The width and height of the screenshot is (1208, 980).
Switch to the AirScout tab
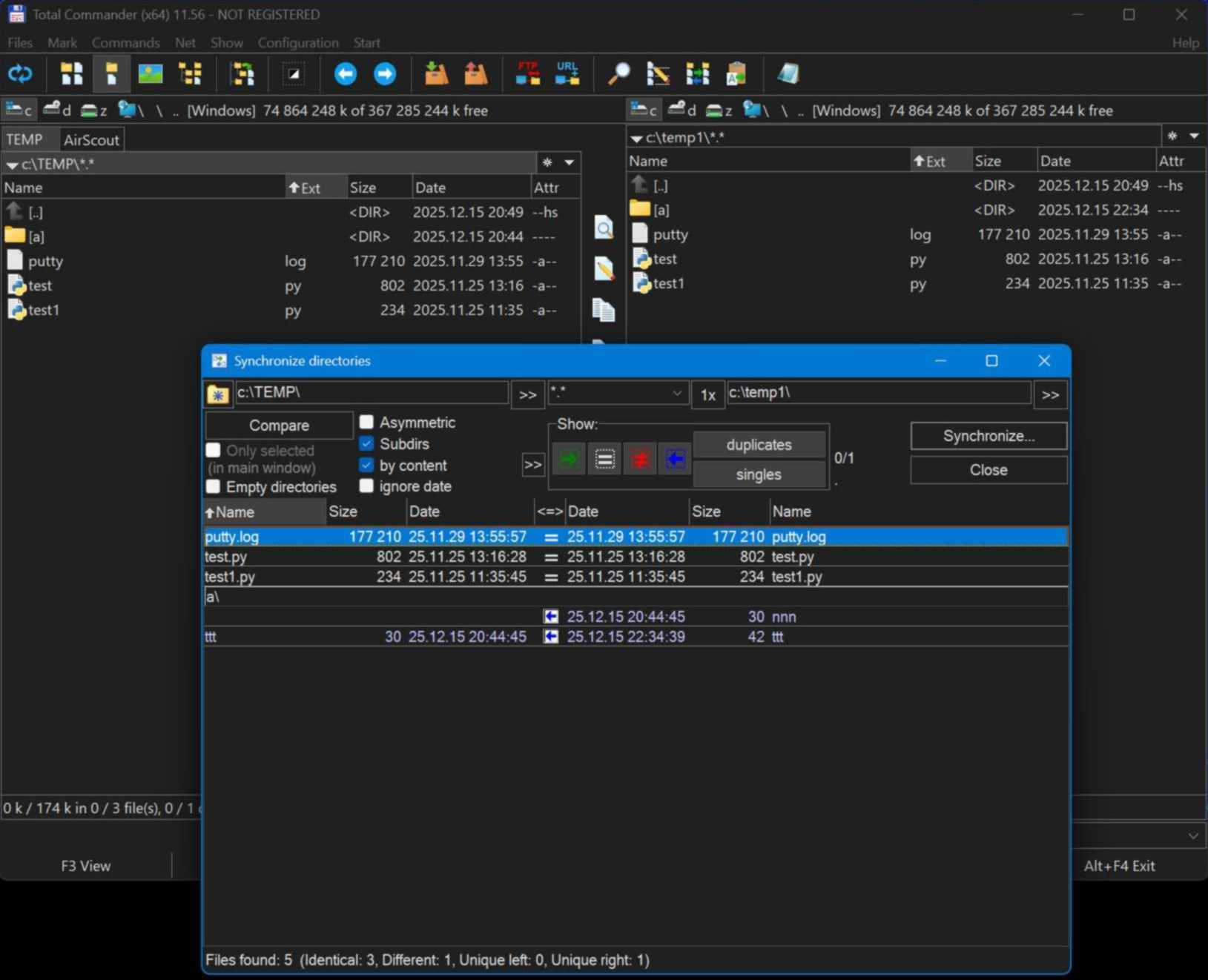91,140
